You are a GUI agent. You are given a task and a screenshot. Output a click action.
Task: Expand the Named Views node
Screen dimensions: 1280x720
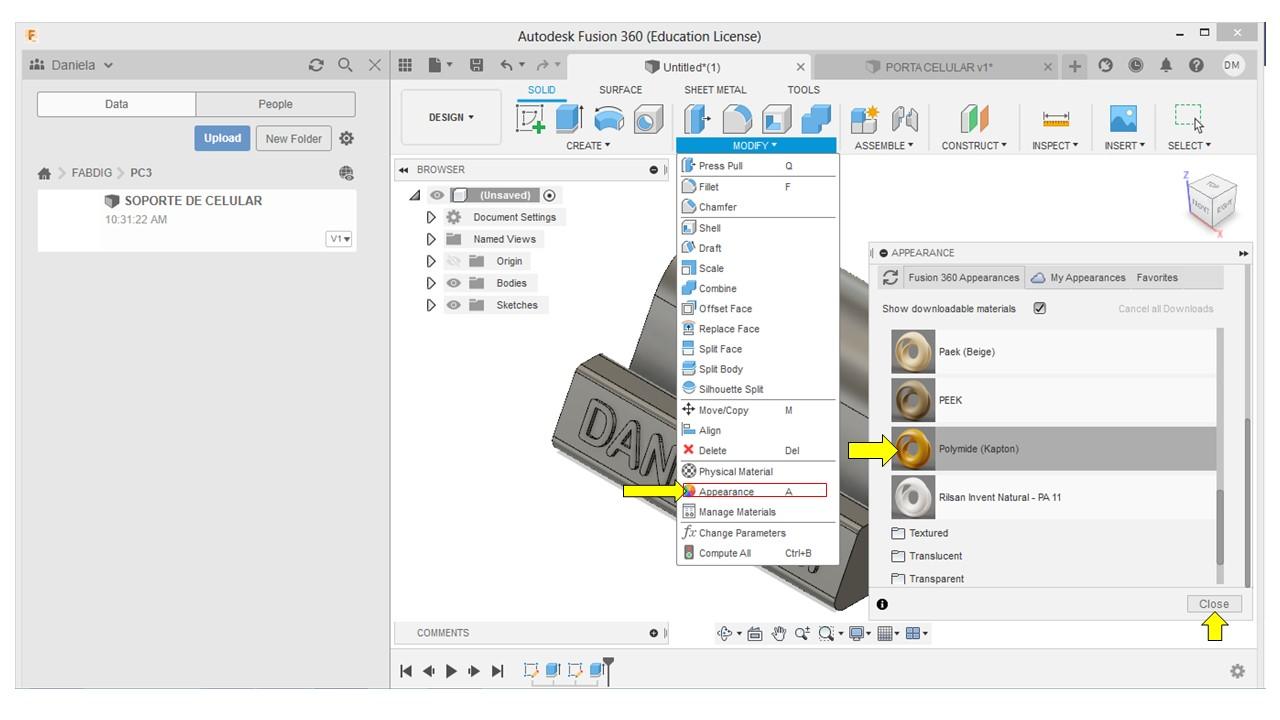[x=432, y=239]
